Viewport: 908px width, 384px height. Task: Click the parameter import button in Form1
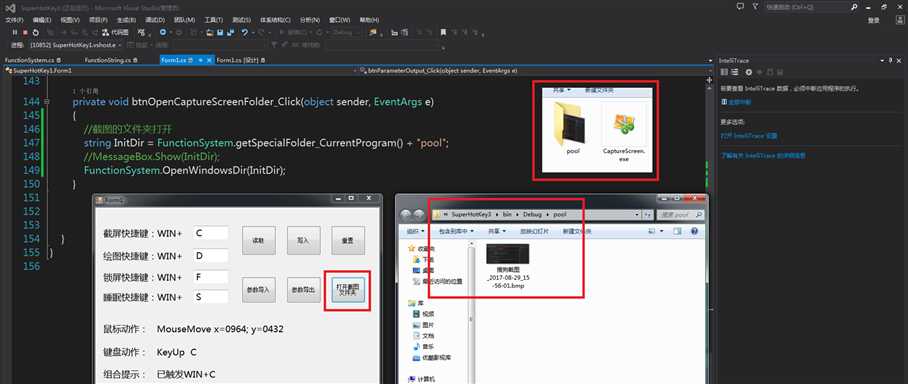pos(258,290)
